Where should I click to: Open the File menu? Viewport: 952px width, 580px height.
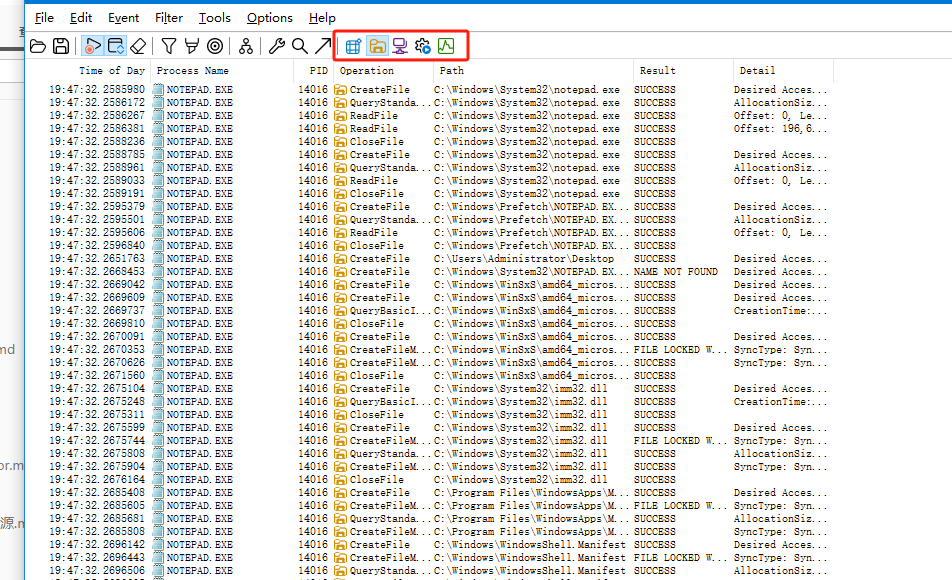coord(45,18)
